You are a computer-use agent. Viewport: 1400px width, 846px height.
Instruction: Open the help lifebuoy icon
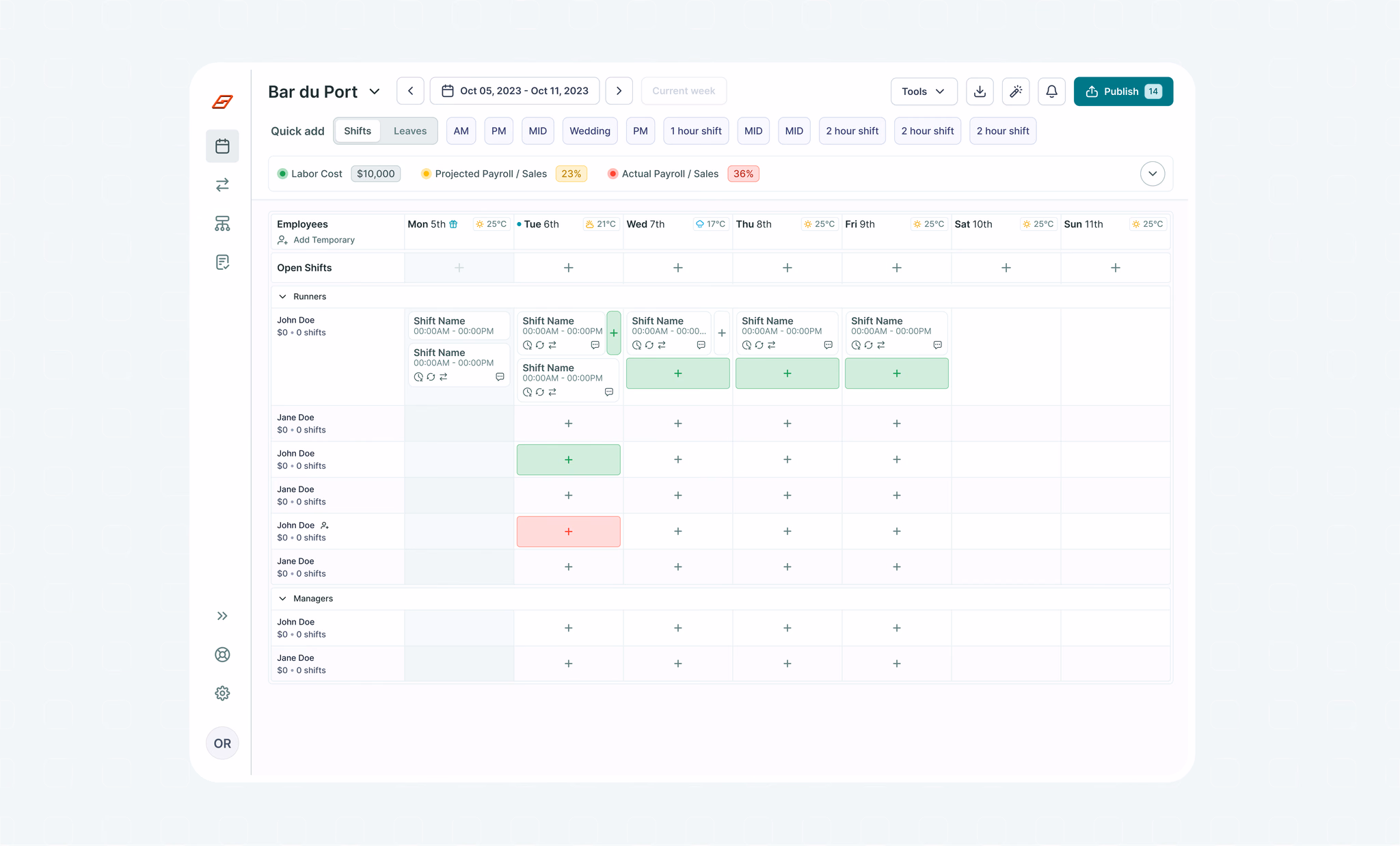coord(222,655)
